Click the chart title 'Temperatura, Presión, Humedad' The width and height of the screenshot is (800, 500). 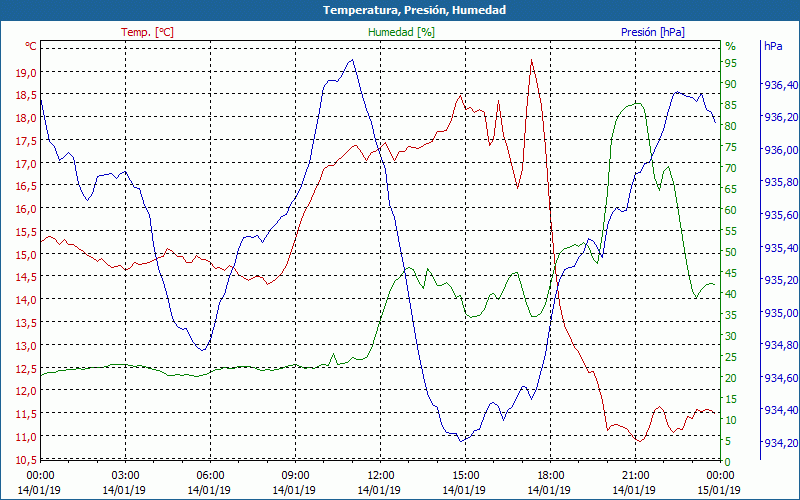coord(414,10)
